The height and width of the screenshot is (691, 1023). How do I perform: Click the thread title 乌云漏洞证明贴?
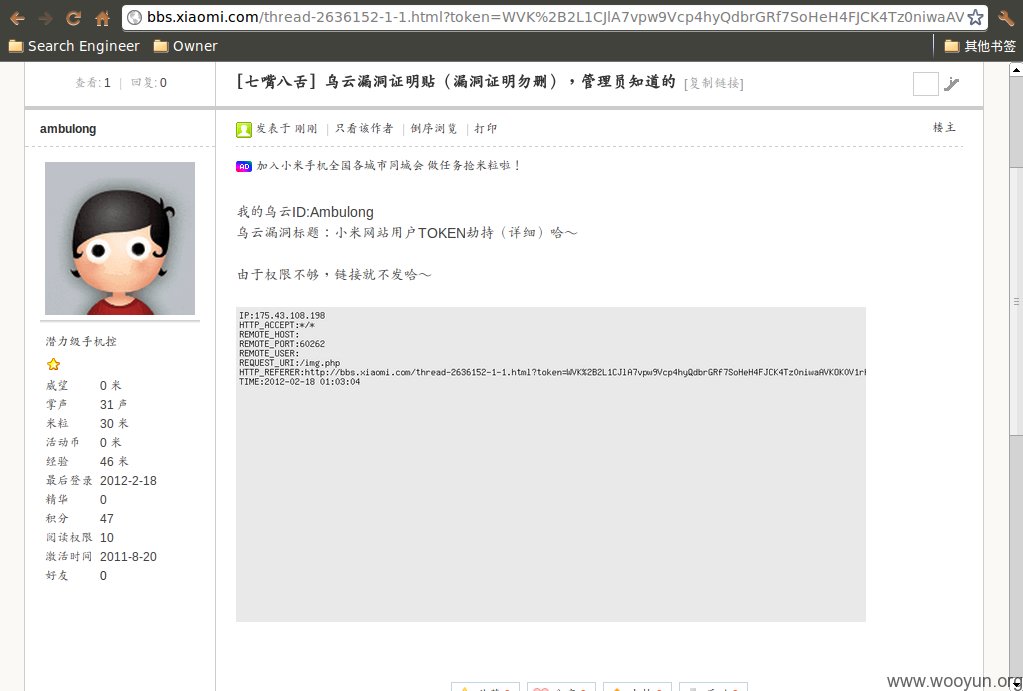500,82
